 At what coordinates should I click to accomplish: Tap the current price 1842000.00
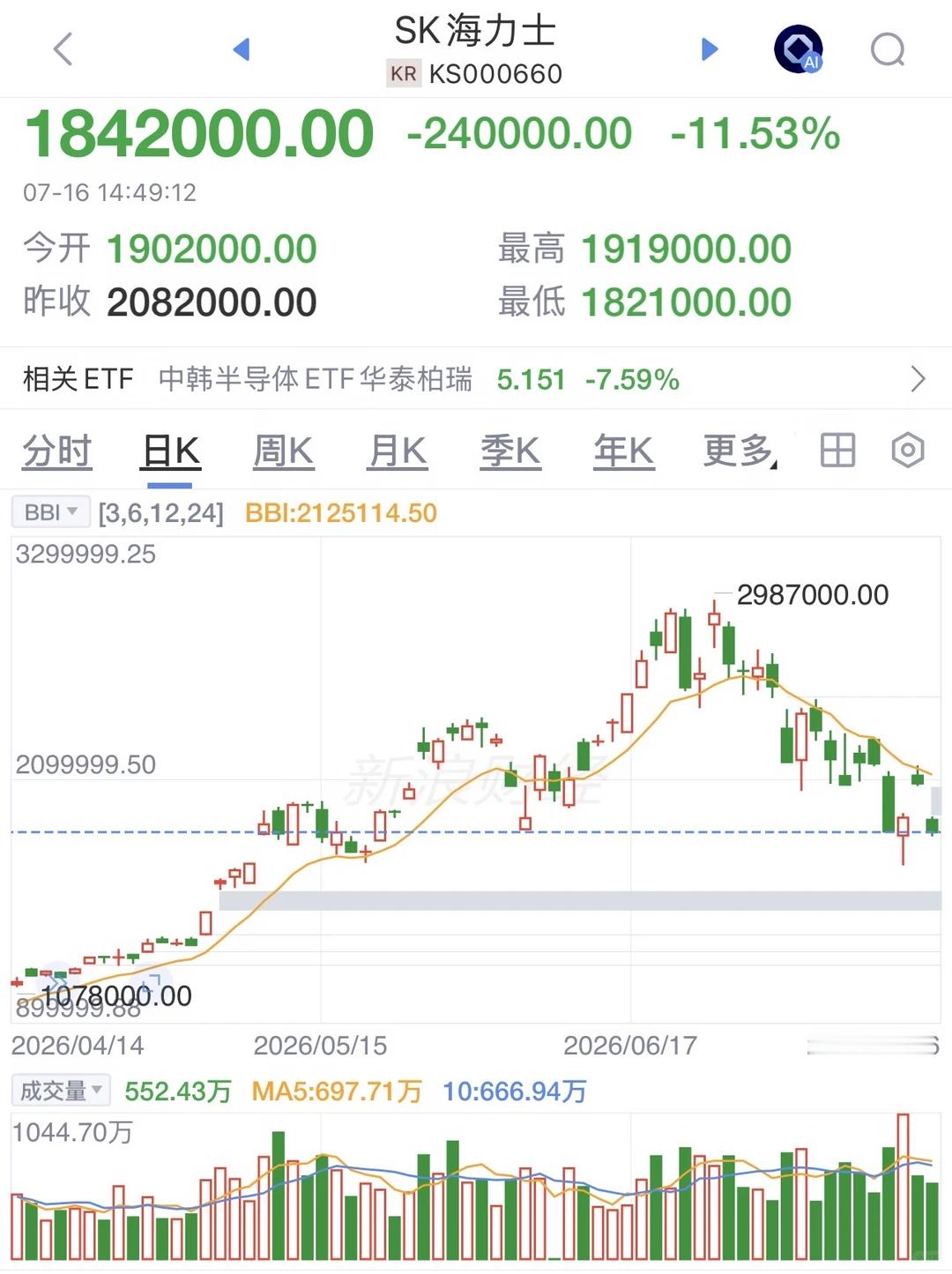tap(200, 134)
